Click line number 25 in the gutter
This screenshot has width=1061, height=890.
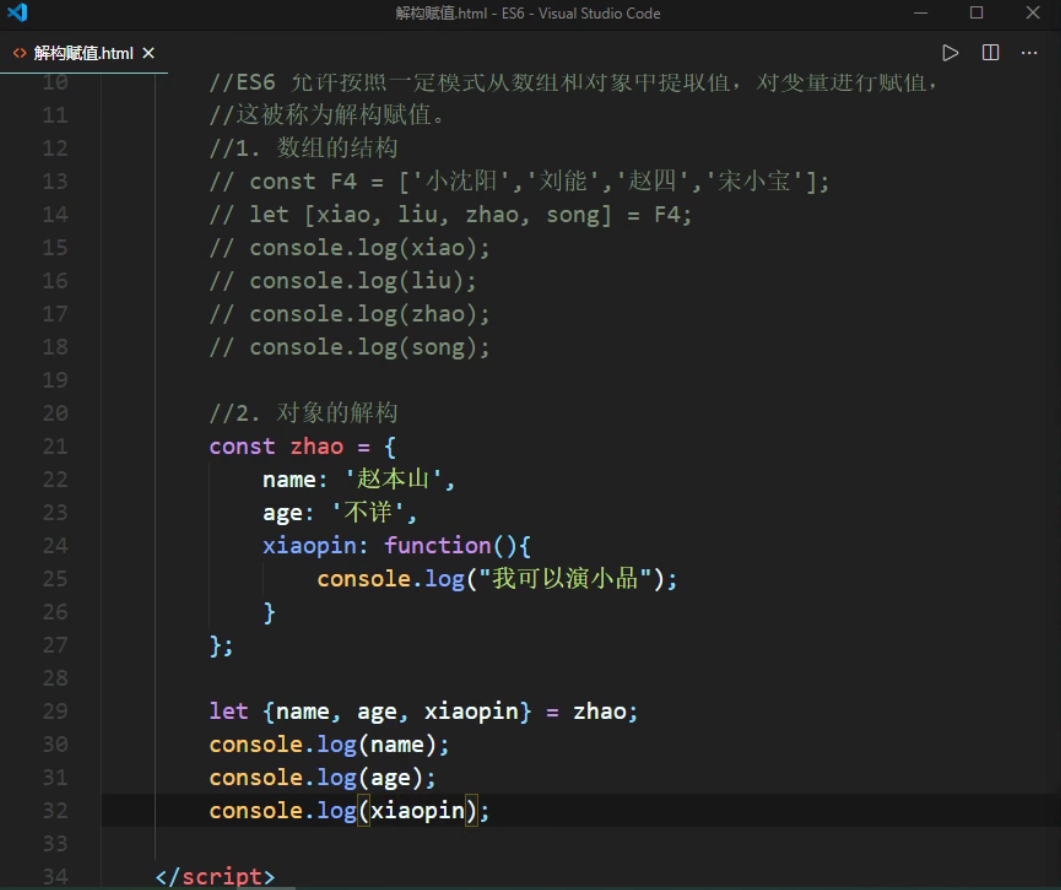click(x=55, y=579)
